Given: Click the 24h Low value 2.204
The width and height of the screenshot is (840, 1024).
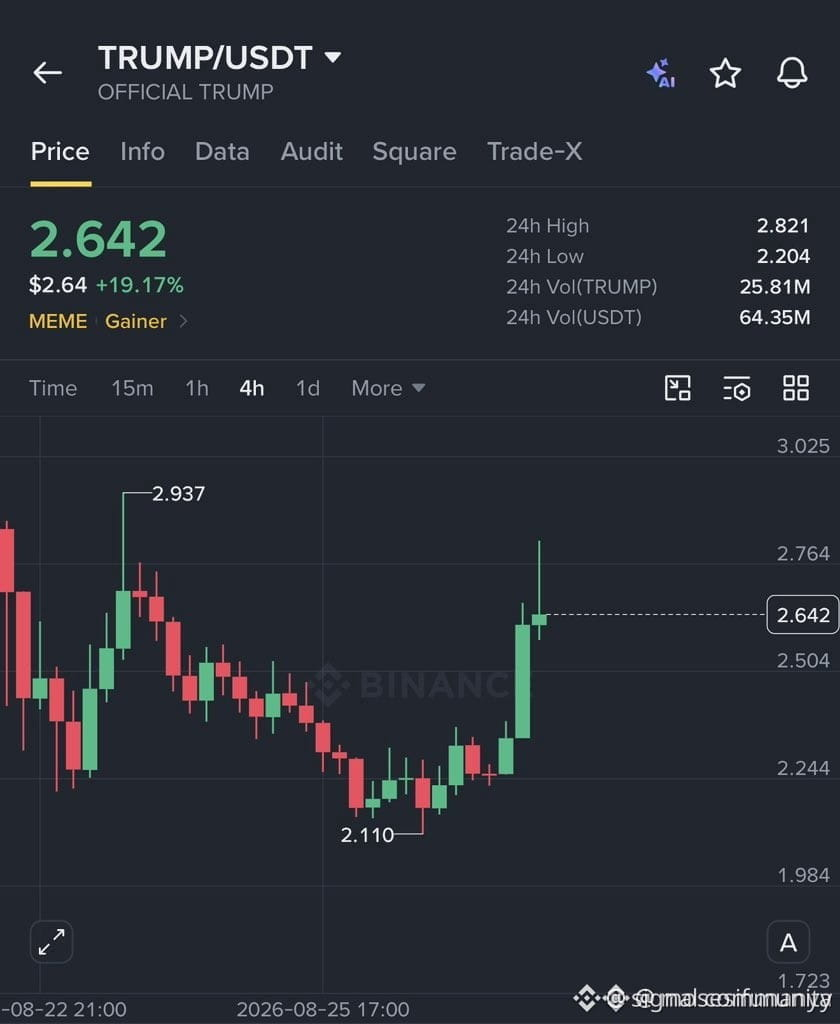Looking at the screenshot, I should click(783, 256).
